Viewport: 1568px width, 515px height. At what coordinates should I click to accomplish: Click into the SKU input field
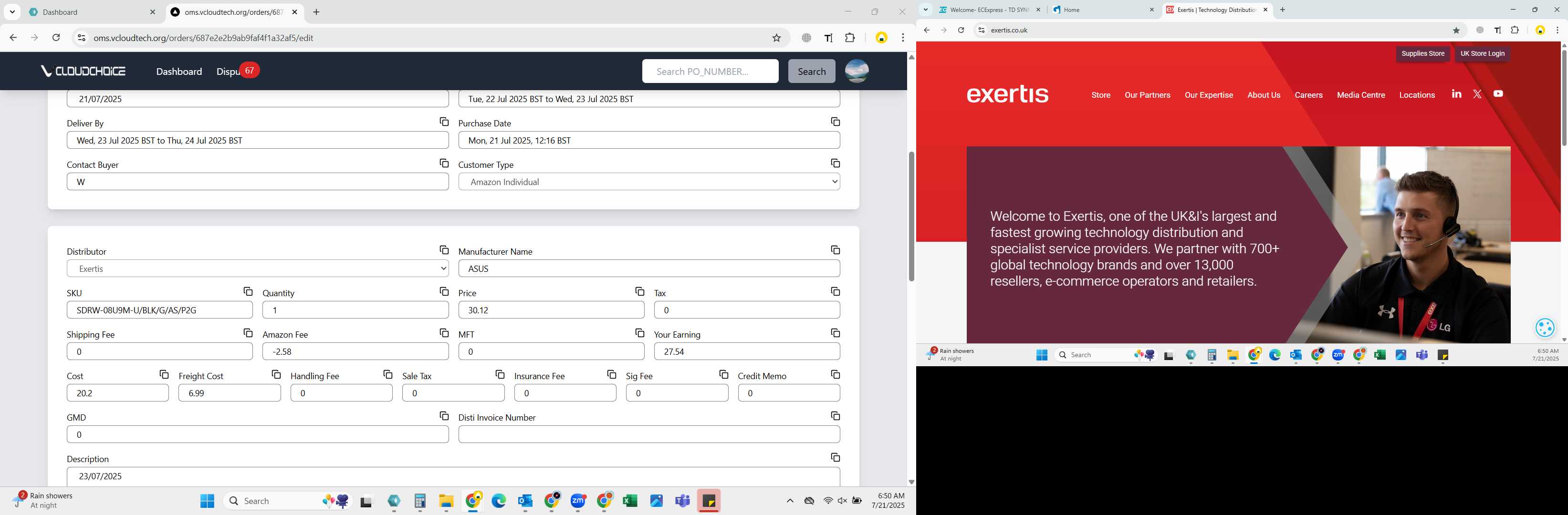pos(159,310)
